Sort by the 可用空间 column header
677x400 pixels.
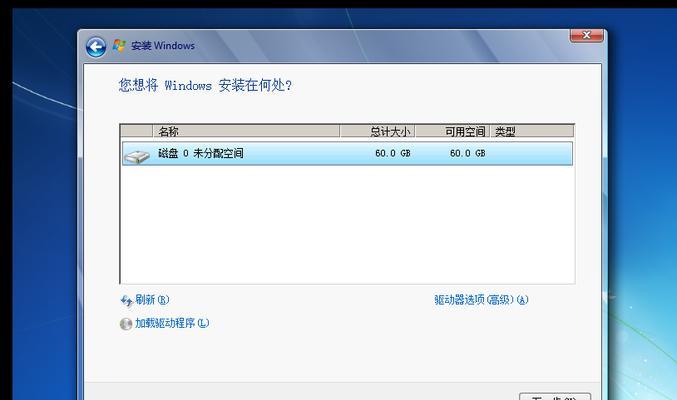click(452, 131)
